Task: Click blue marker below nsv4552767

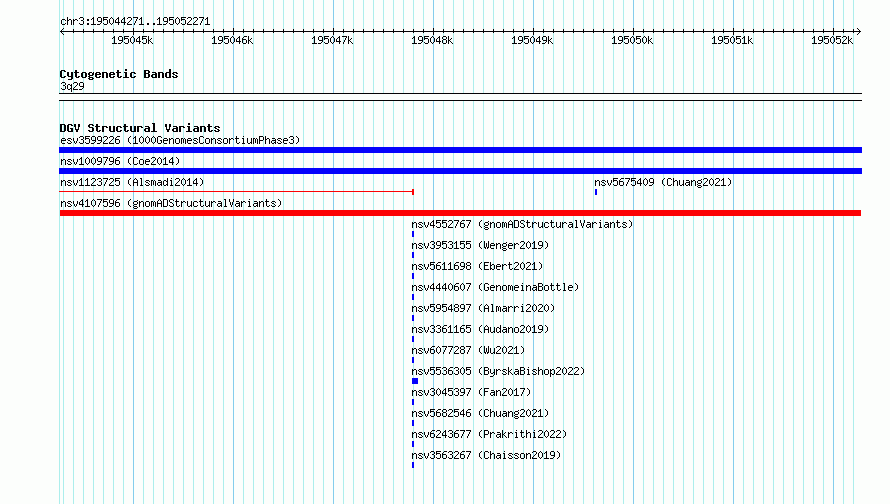Action: pyautogui.click(x=413, y=234)
